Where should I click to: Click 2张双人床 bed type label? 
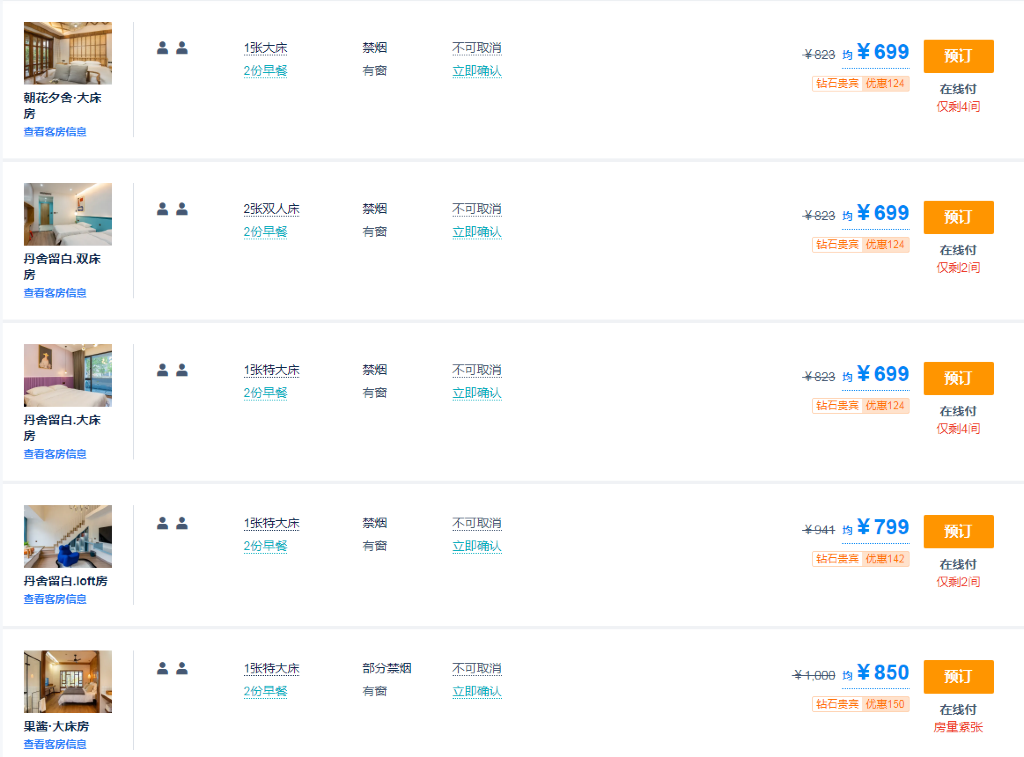(x=271, y=209)
